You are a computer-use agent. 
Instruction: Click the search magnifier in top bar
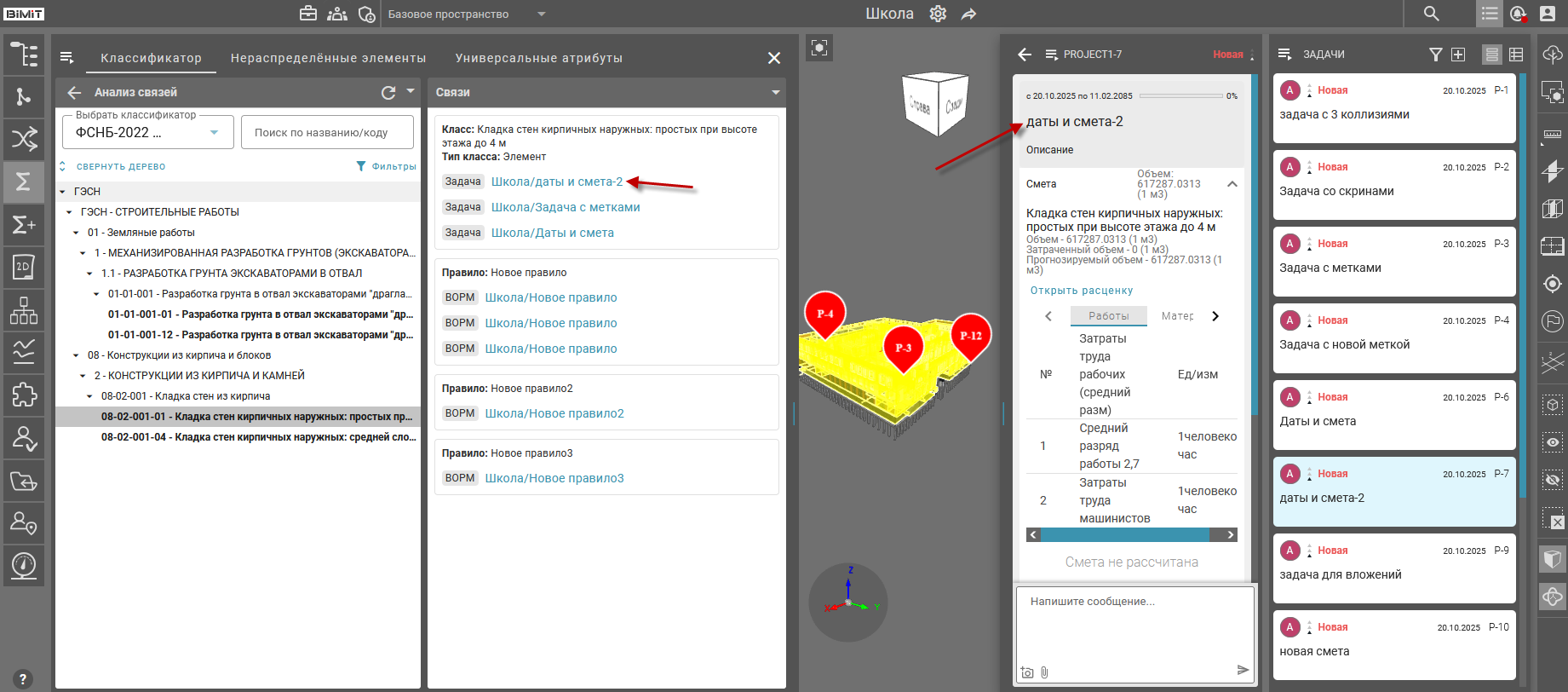[x=1432, y=14]
